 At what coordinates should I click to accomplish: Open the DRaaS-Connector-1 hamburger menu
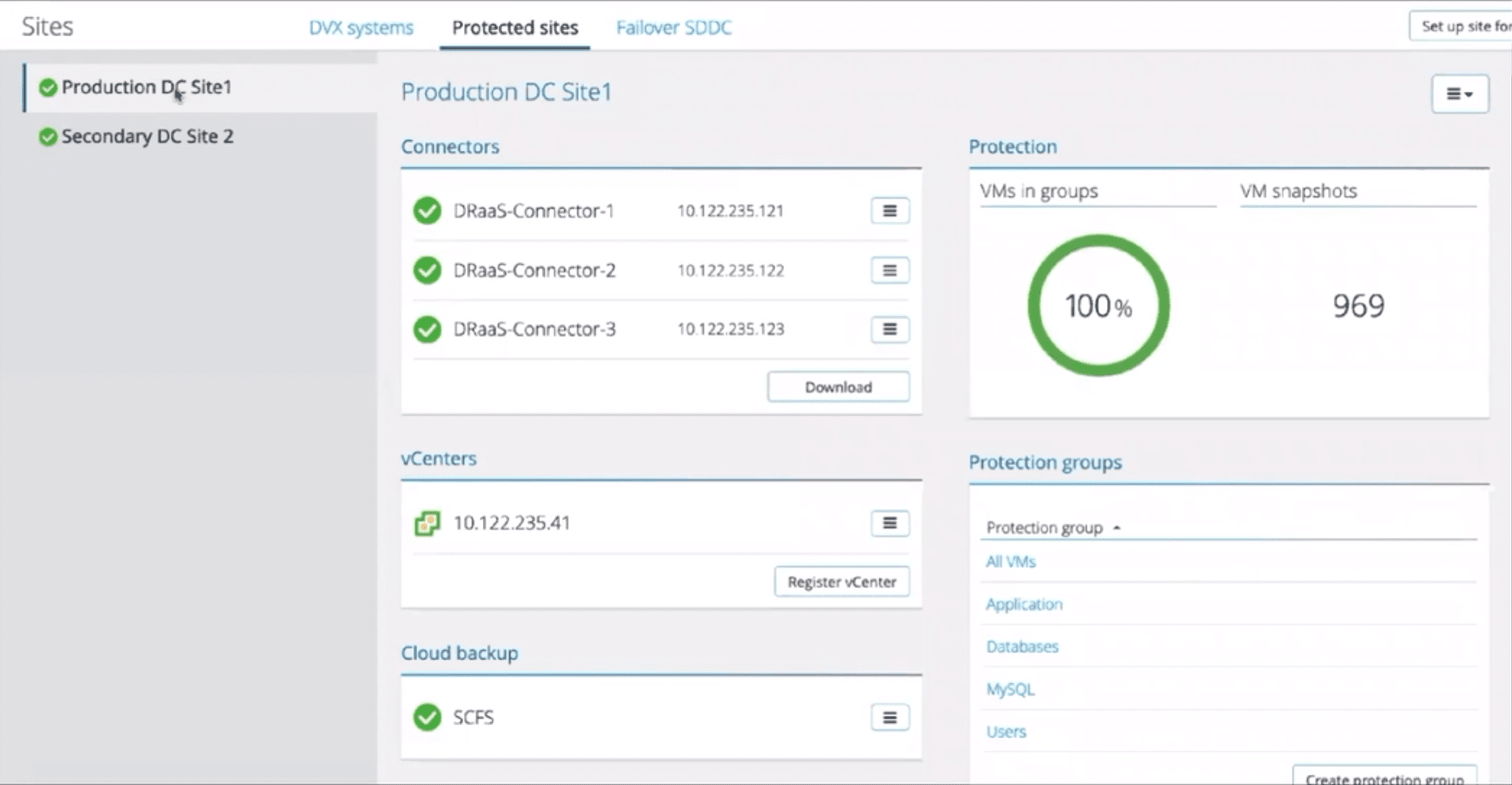[x=889, y=211]
